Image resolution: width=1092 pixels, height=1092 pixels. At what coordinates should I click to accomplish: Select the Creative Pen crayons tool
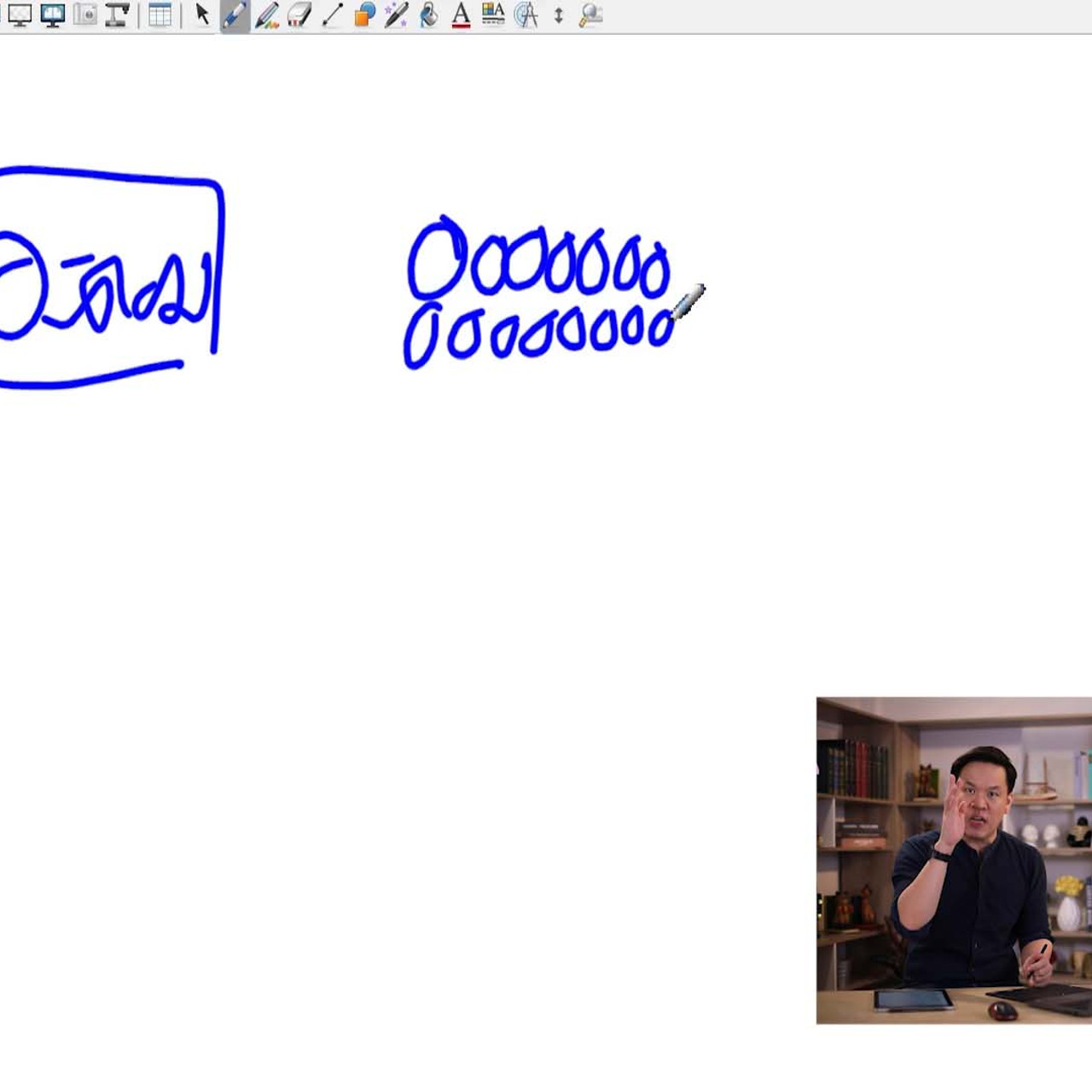267,15
